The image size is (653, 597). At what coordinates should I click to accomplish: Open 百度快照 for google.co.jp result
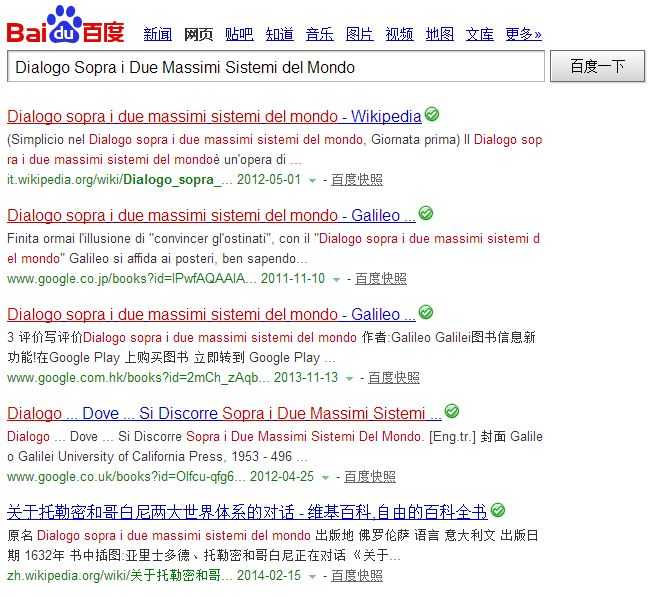[381, 279]
